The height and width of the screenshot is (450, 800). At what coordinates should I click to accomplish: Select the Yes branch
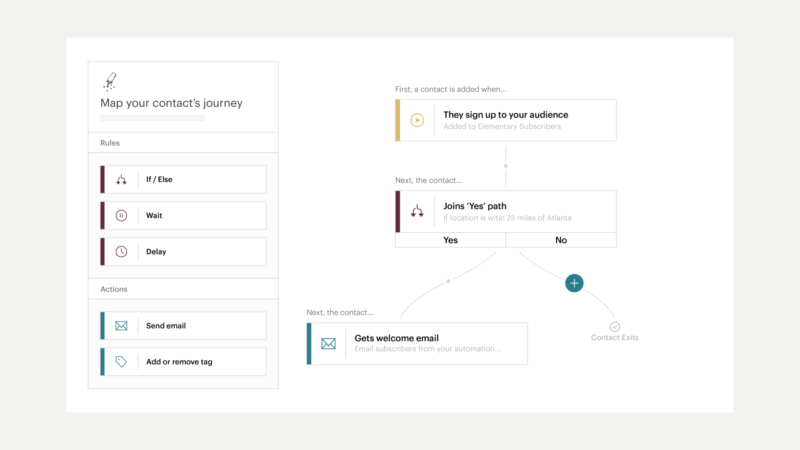tap(450, 240)
